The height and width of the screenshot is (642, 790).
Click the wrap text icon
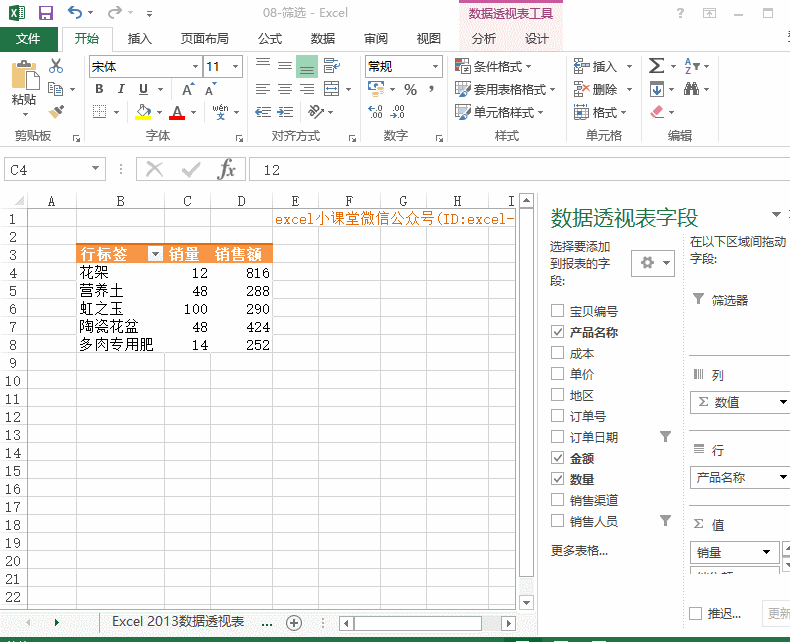(331, 66)
